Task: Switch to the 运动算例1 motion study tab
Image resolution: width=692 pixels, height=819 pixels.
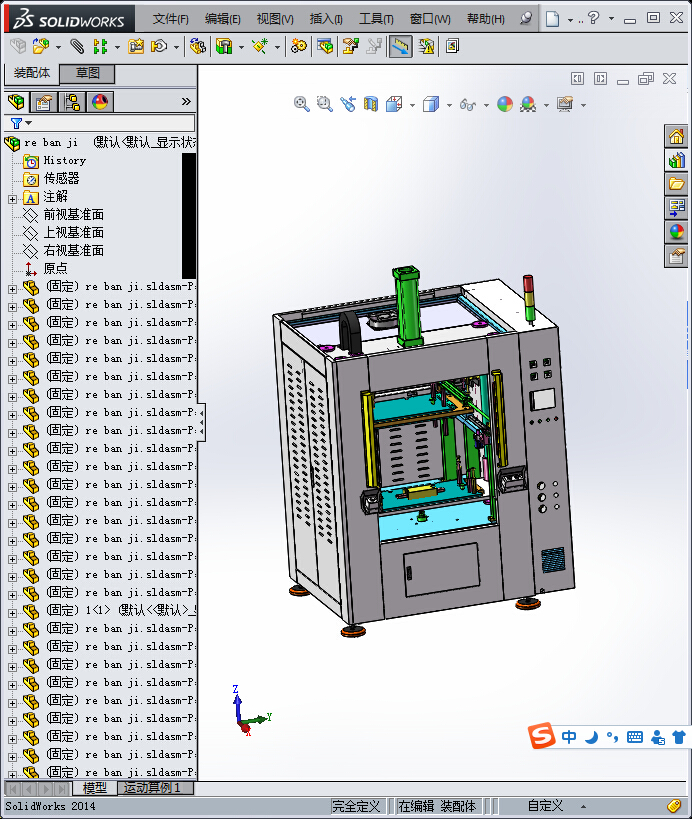Action: click(156, 788)
